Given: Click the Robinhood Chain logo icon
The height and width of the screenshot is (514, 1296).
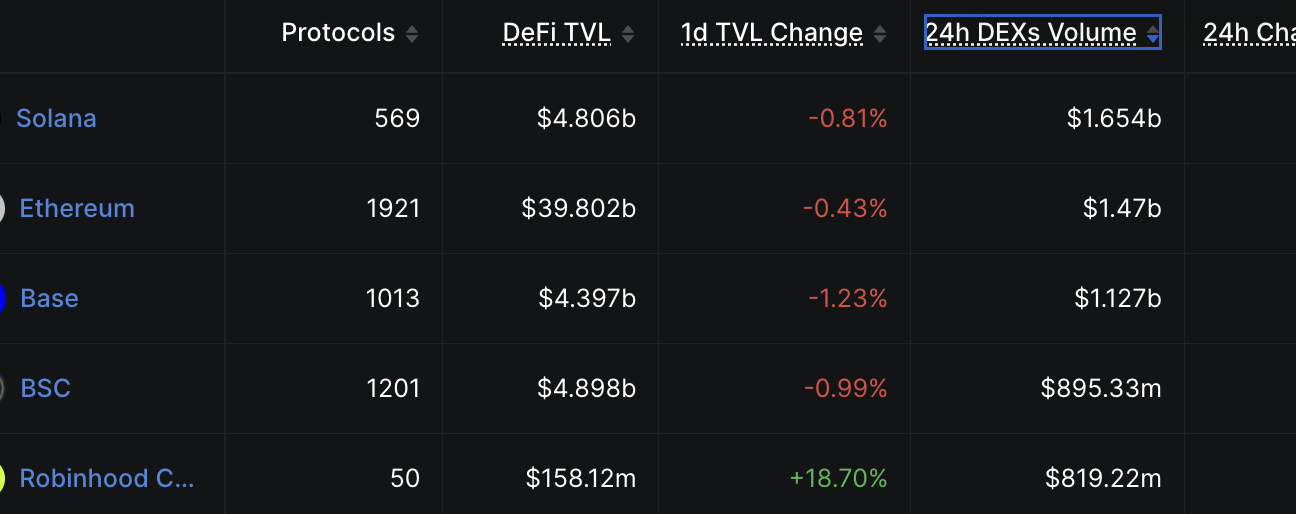Looking at the screenshot, I should [2, 479].
